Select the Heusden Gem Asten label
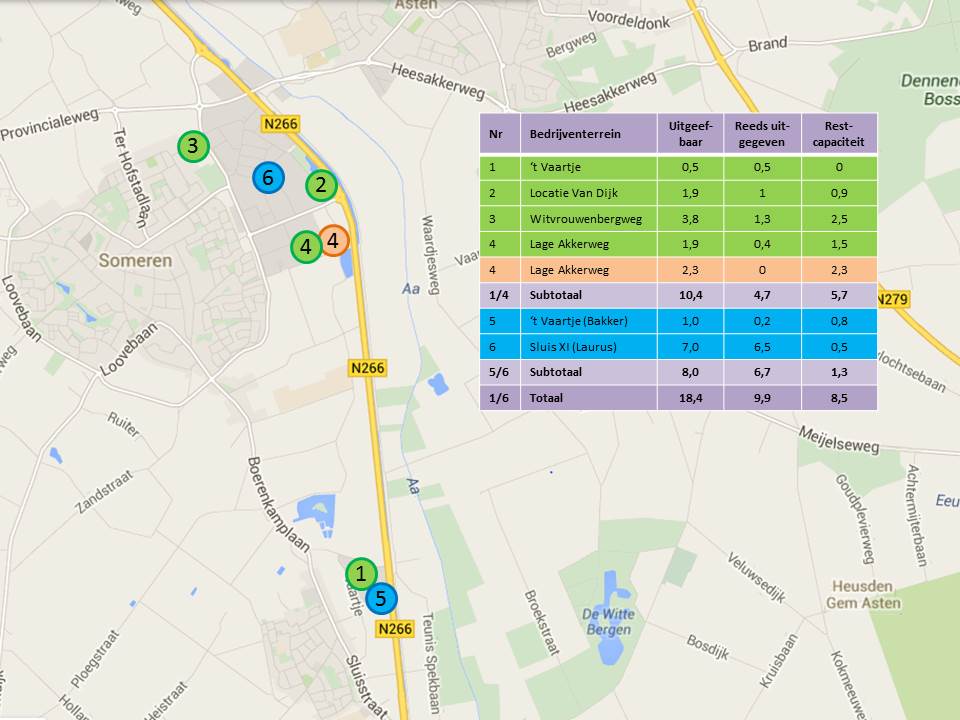960x720 pixels. (x=859, y=595)
